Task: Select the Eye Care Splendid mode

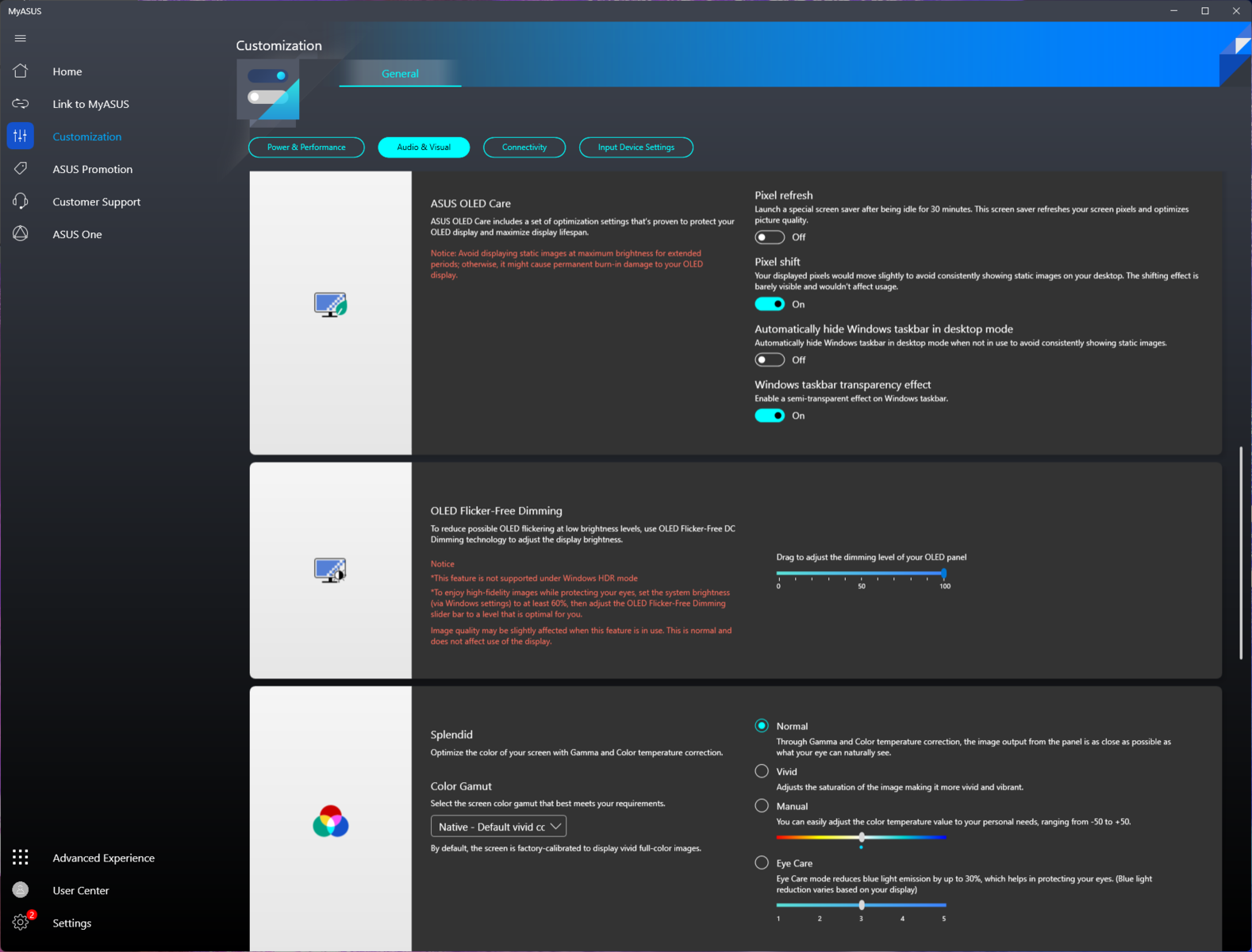Action: point(762,862)
